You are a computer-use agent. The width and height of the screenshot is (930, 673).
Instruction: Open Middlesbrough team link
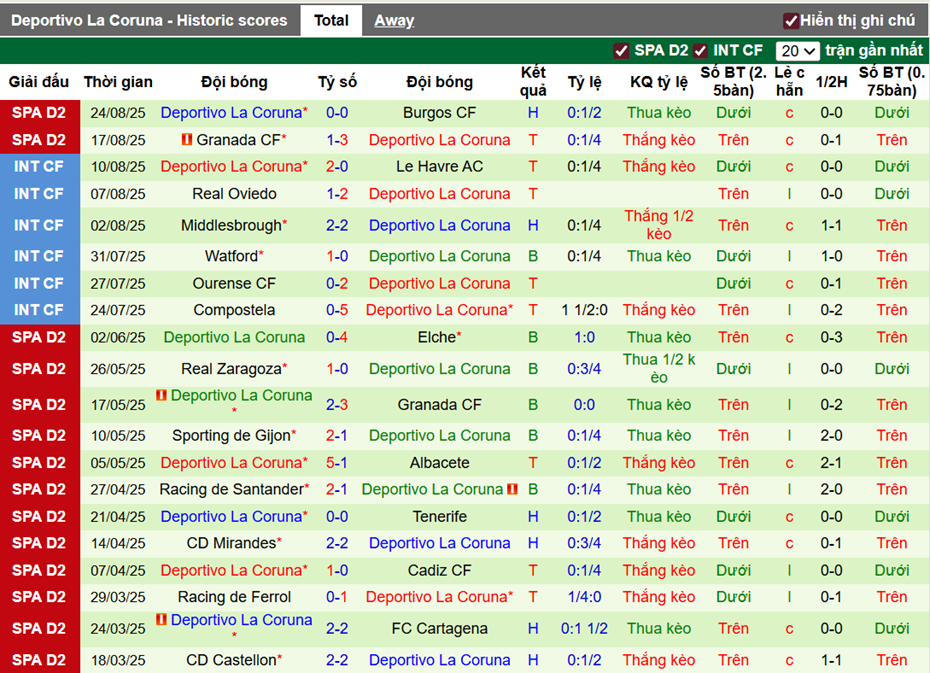(231, 225)
